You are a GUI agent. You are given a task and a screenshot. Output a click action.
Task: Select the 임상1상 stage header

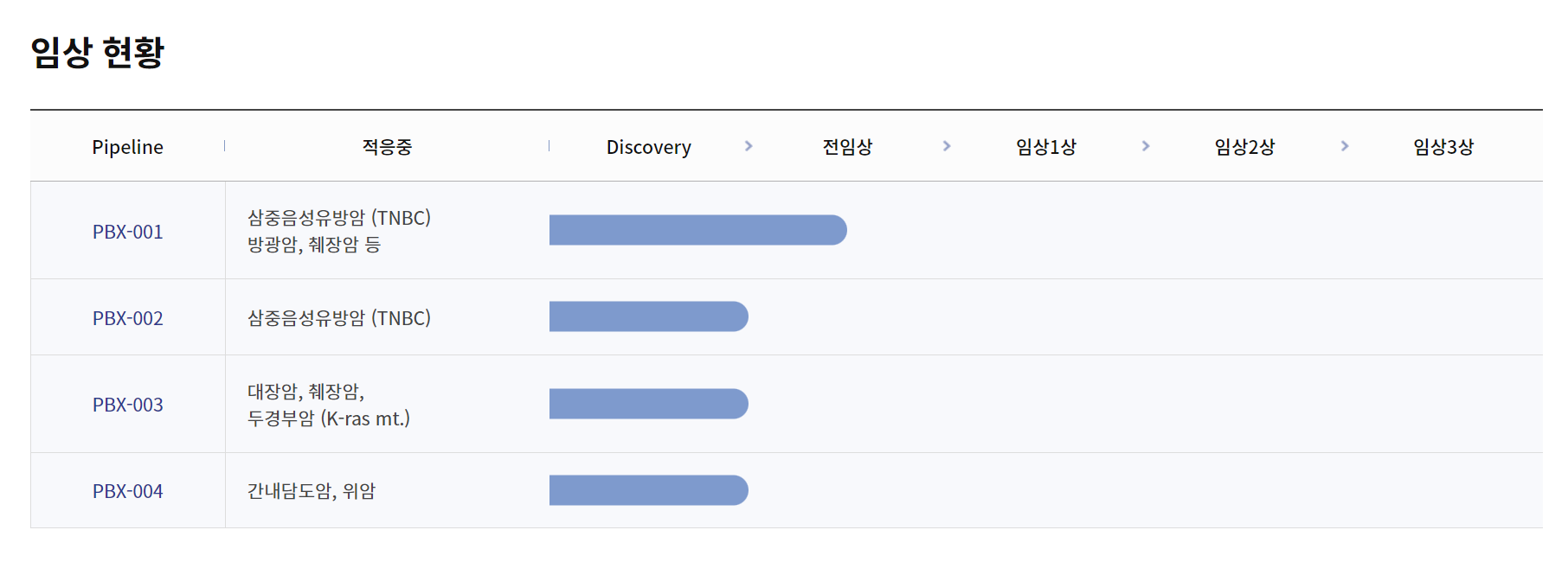click(x=1046, y=147)
